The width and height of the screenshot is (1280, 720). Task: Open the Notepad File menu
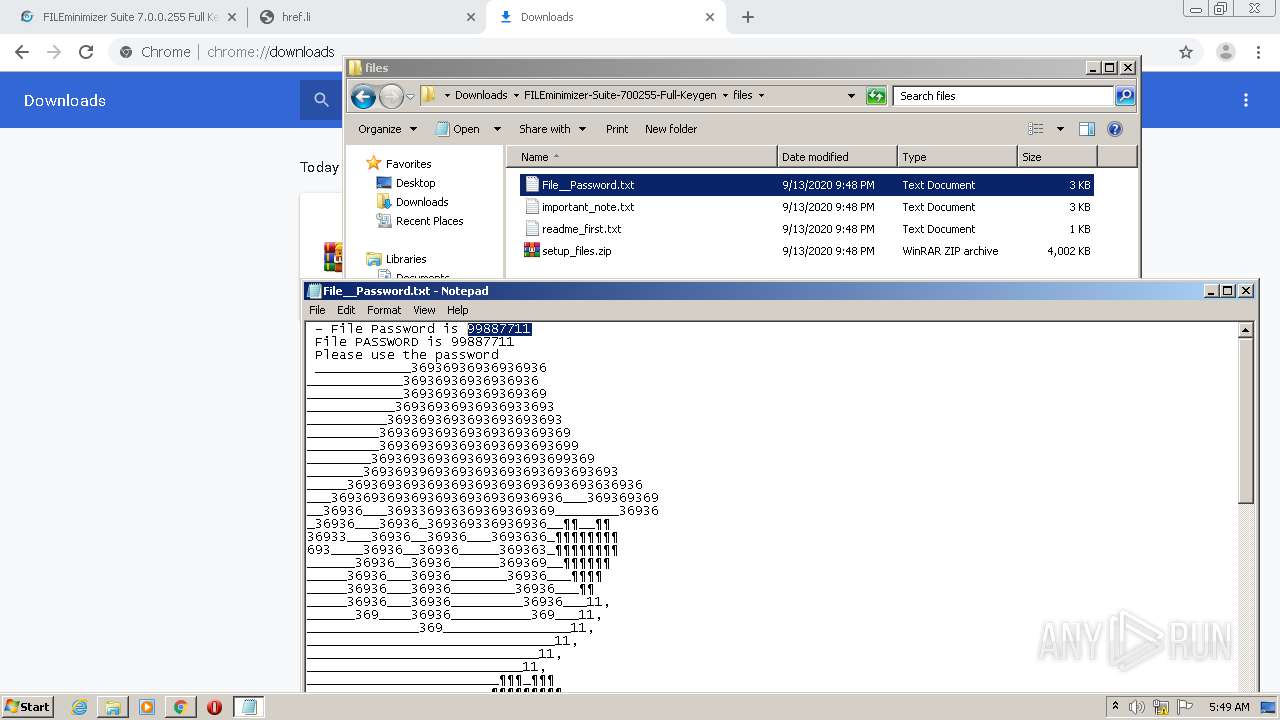click(x=317, y=310)
